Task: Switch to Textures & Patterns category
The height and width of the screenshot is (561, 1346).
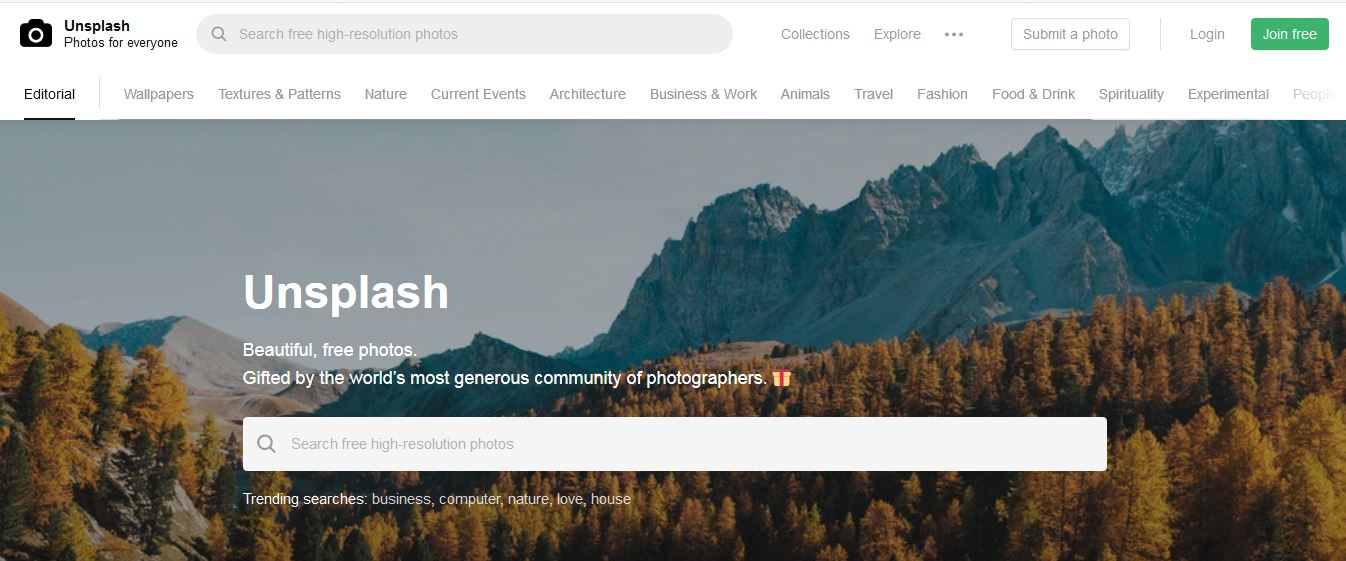Action: pyautogui.click(x=279, y=94)
